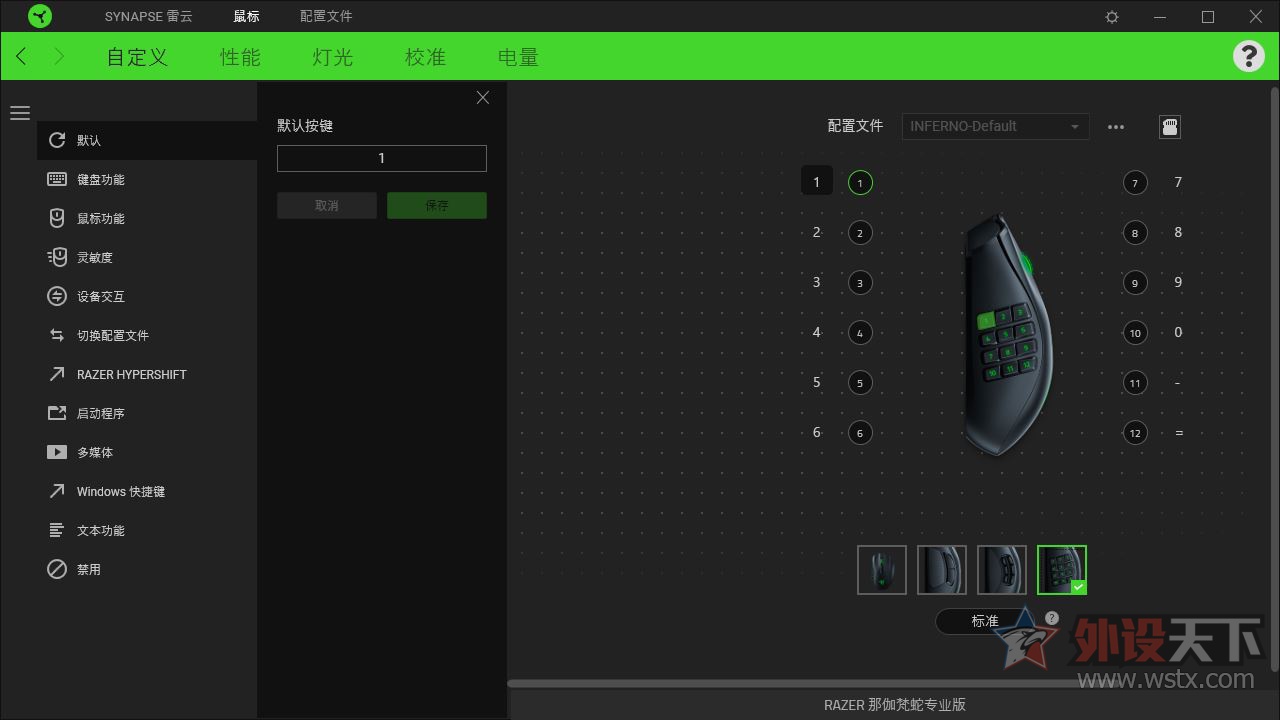Click the help icon beside 标准

pos(1052,618)
